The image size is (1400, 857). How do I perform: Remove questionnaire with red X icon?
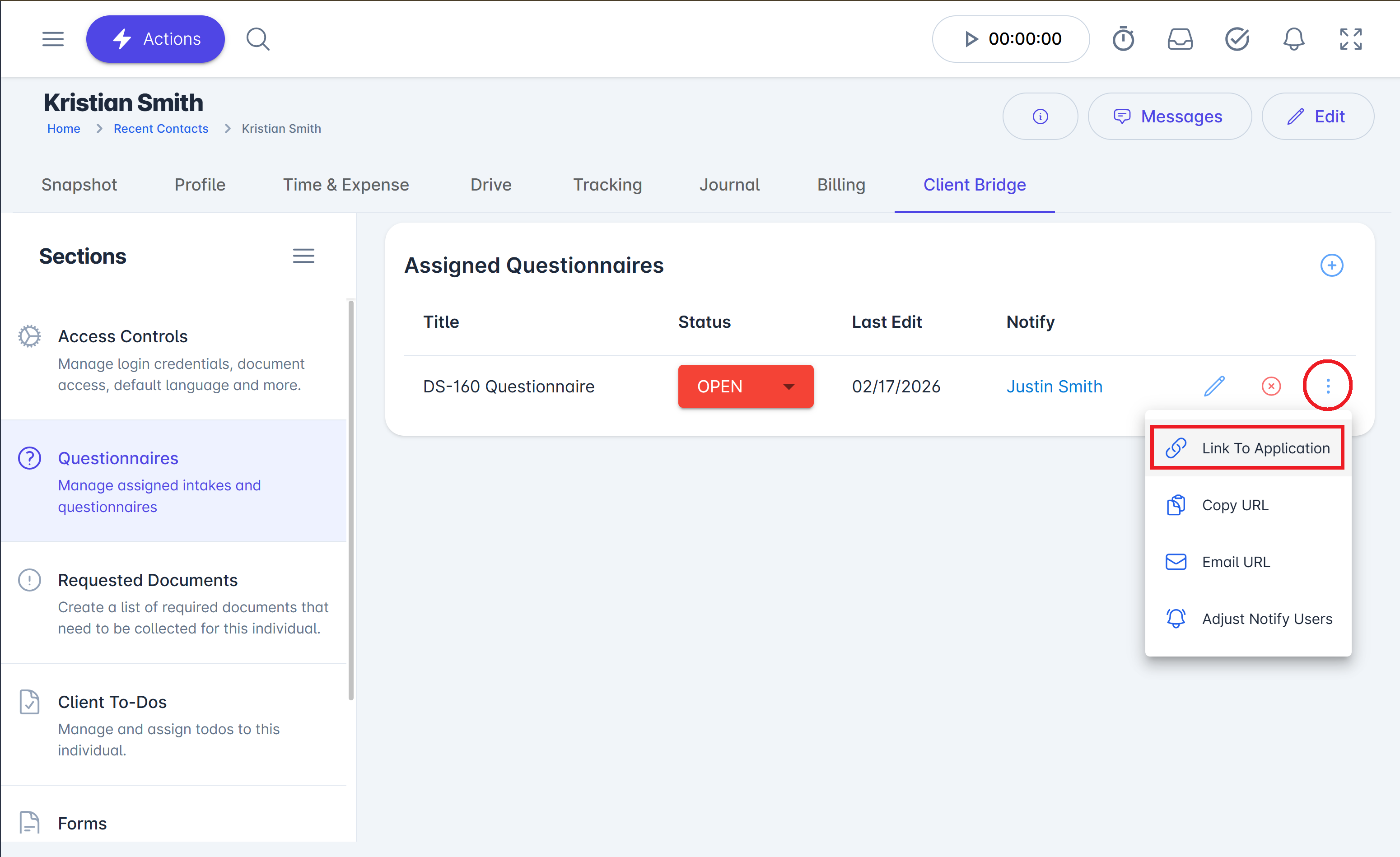[x=1270, y=386]
